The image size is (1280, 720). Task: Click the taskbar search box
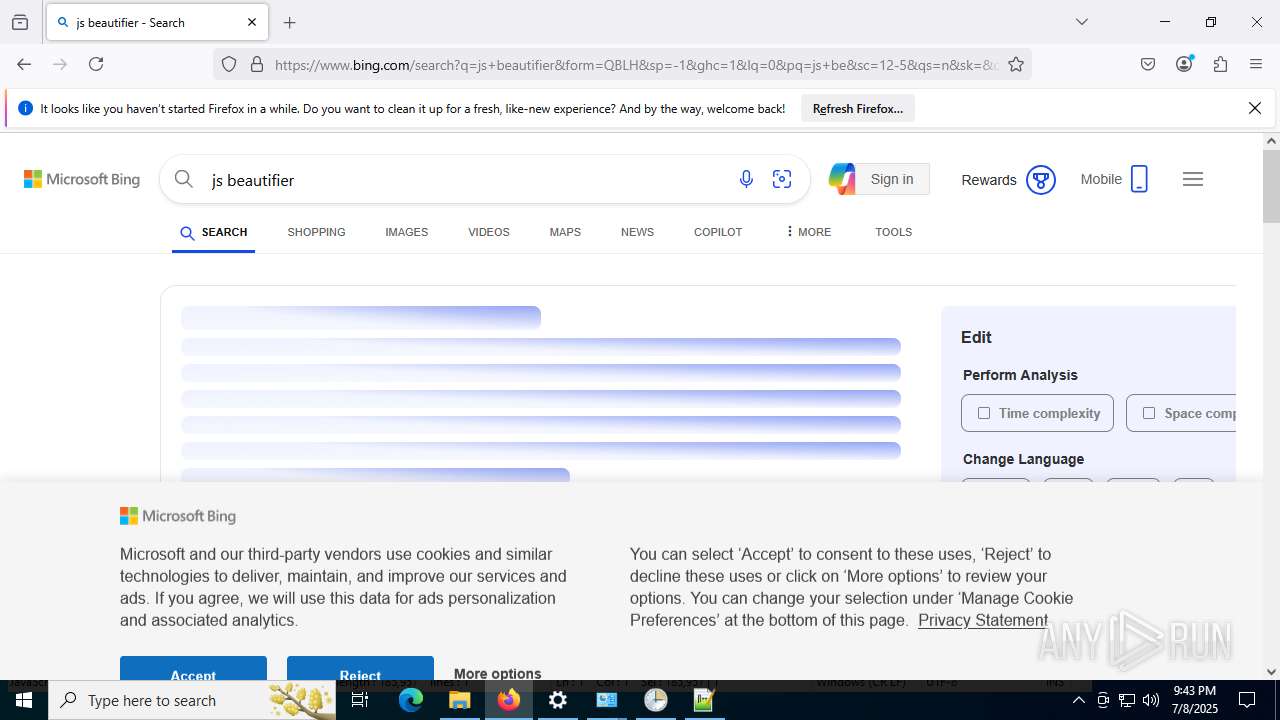(x=190, y=700)
